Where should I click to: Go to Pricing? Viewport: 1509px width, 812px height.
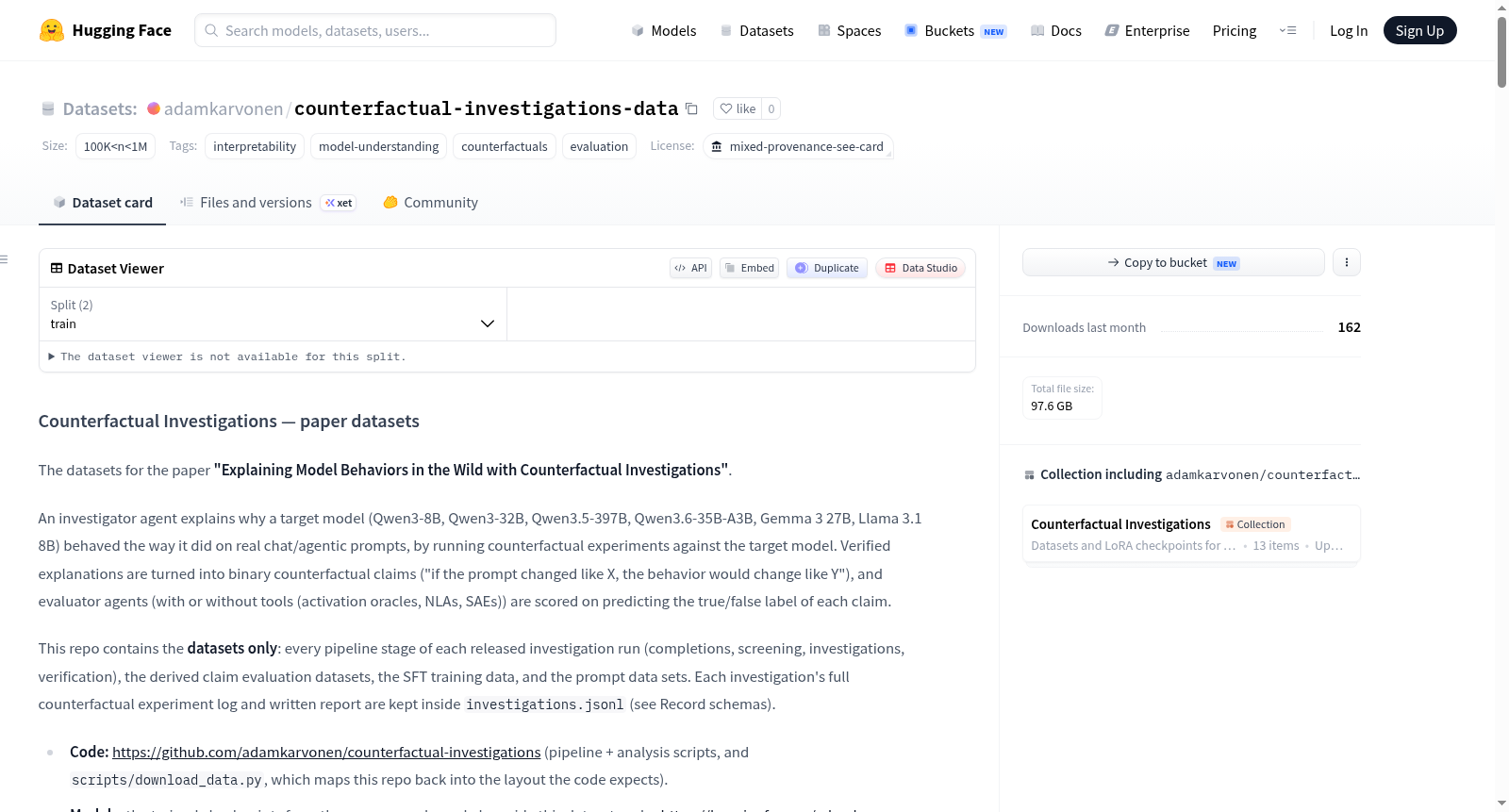tap(1235, 30)
